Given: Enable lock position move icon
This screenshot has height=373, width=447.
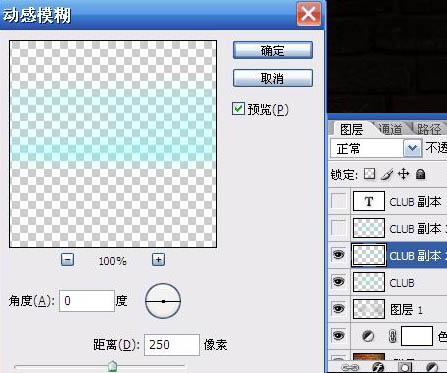Looking at the screenshot, I should coord(404,174).
